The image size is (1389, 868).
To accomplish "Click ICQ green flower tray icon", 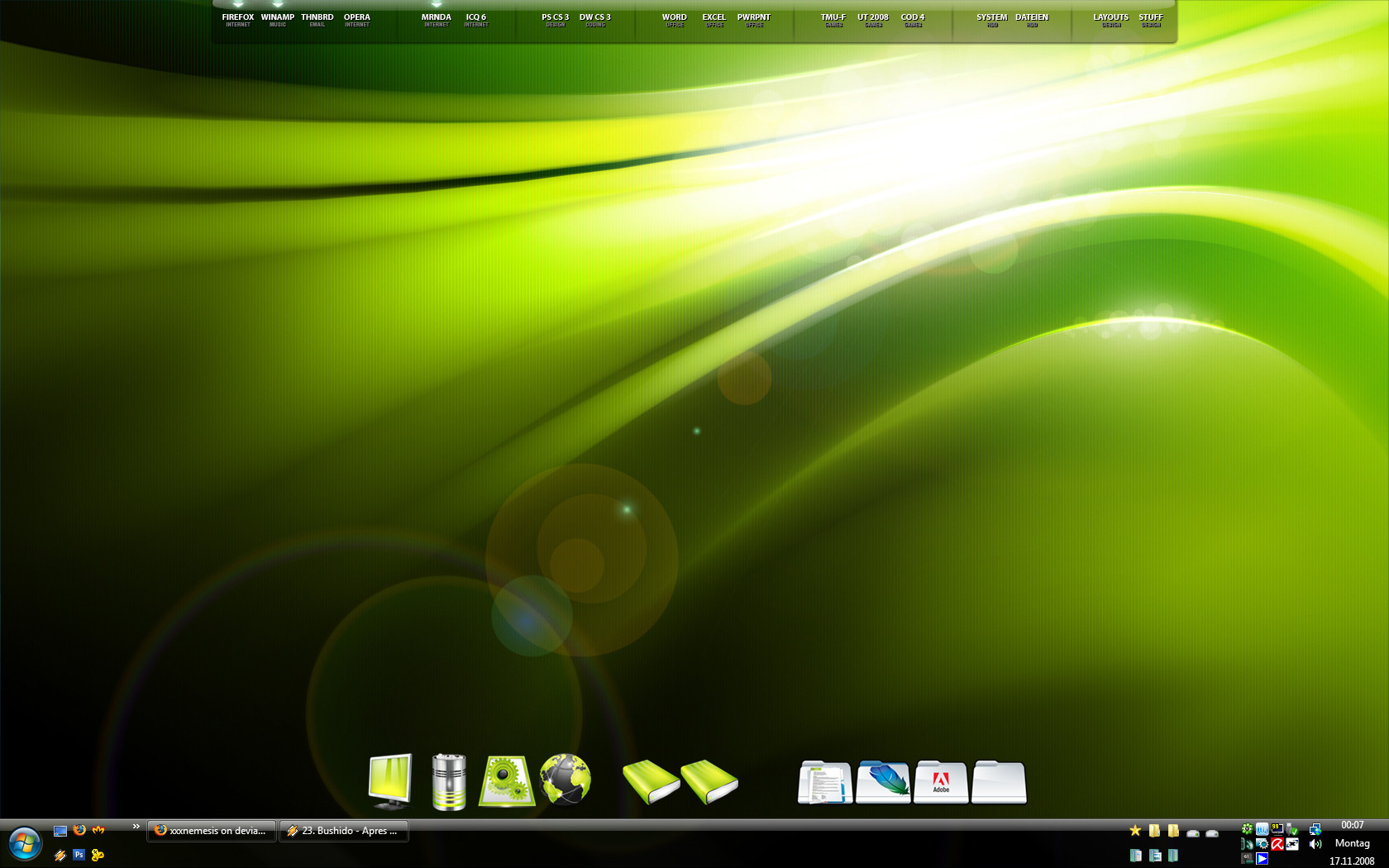I will click(x=1247, y=829).
